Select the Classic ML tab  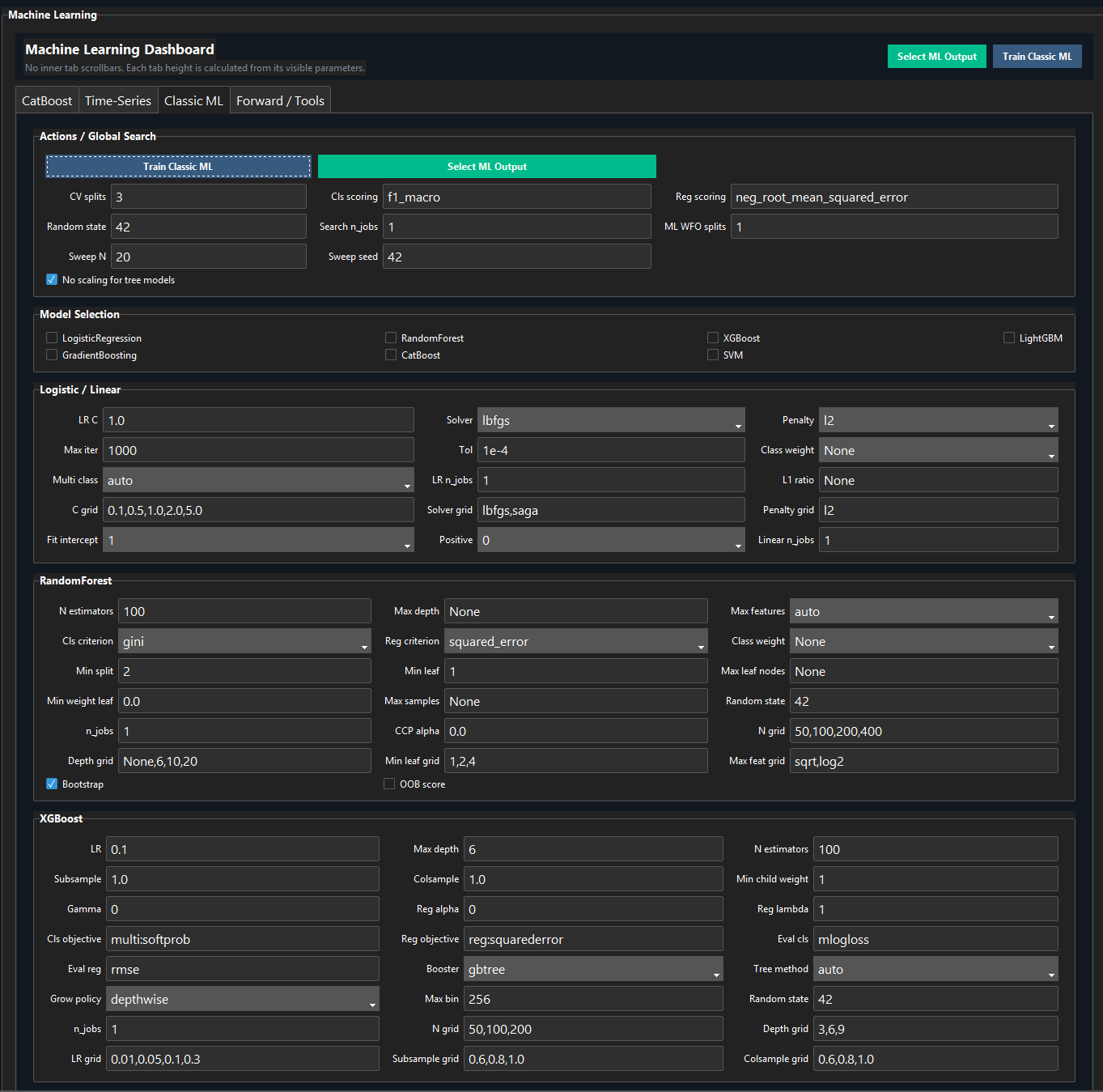(x=193, y=100)
